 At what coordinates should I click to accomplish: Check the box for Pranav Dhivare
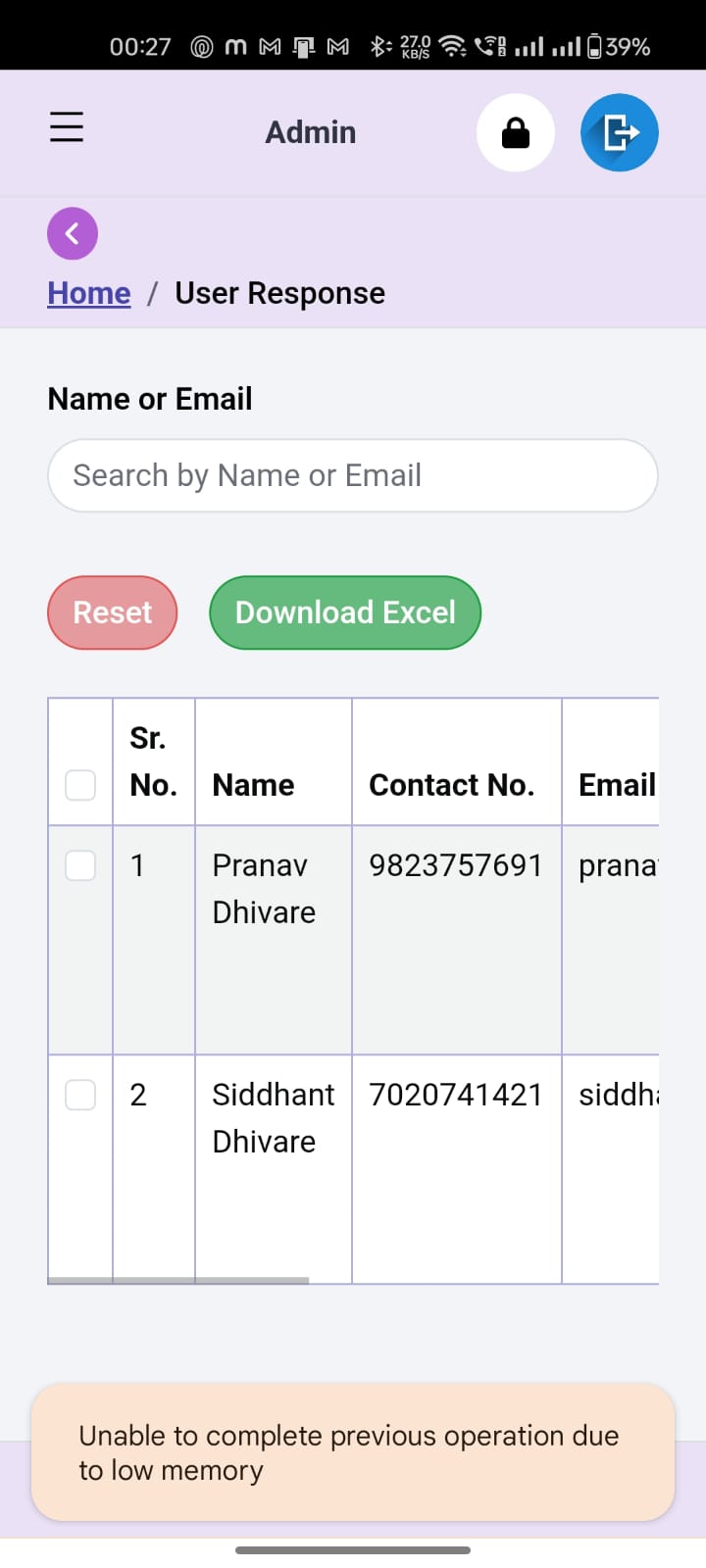[x=80, y=865]
